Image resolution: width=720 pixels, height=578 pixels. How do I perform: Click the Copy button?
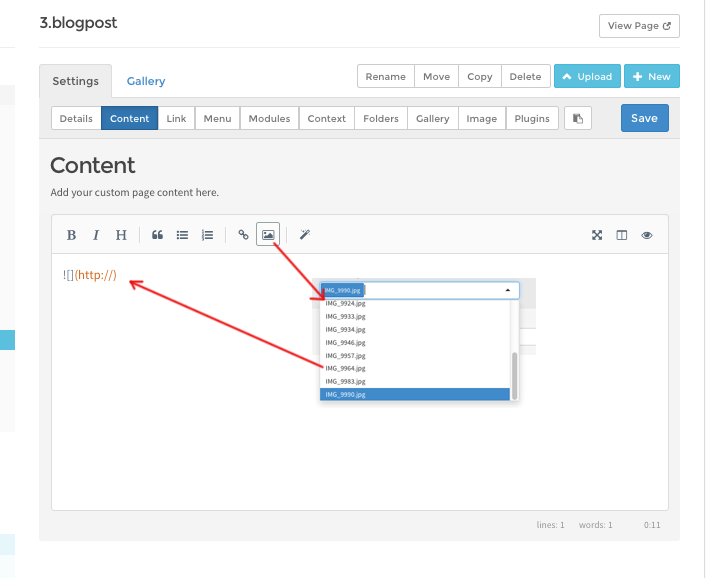point(480,76)
